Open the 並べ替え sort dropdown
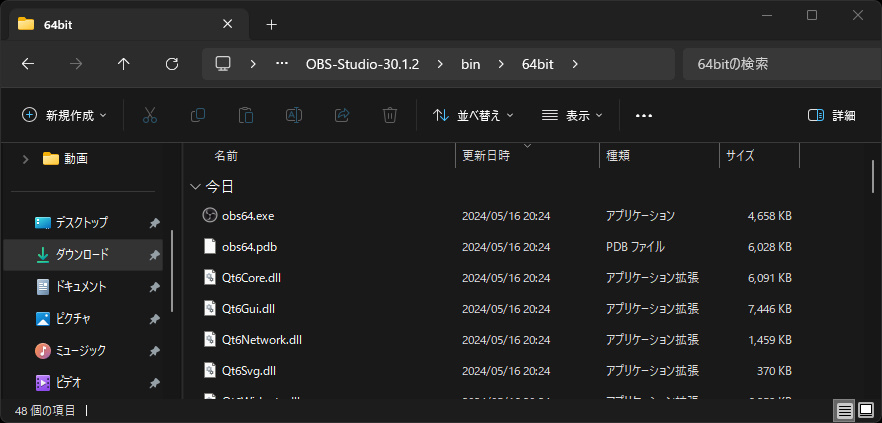 pyautogui.click(x=472, y=115)
